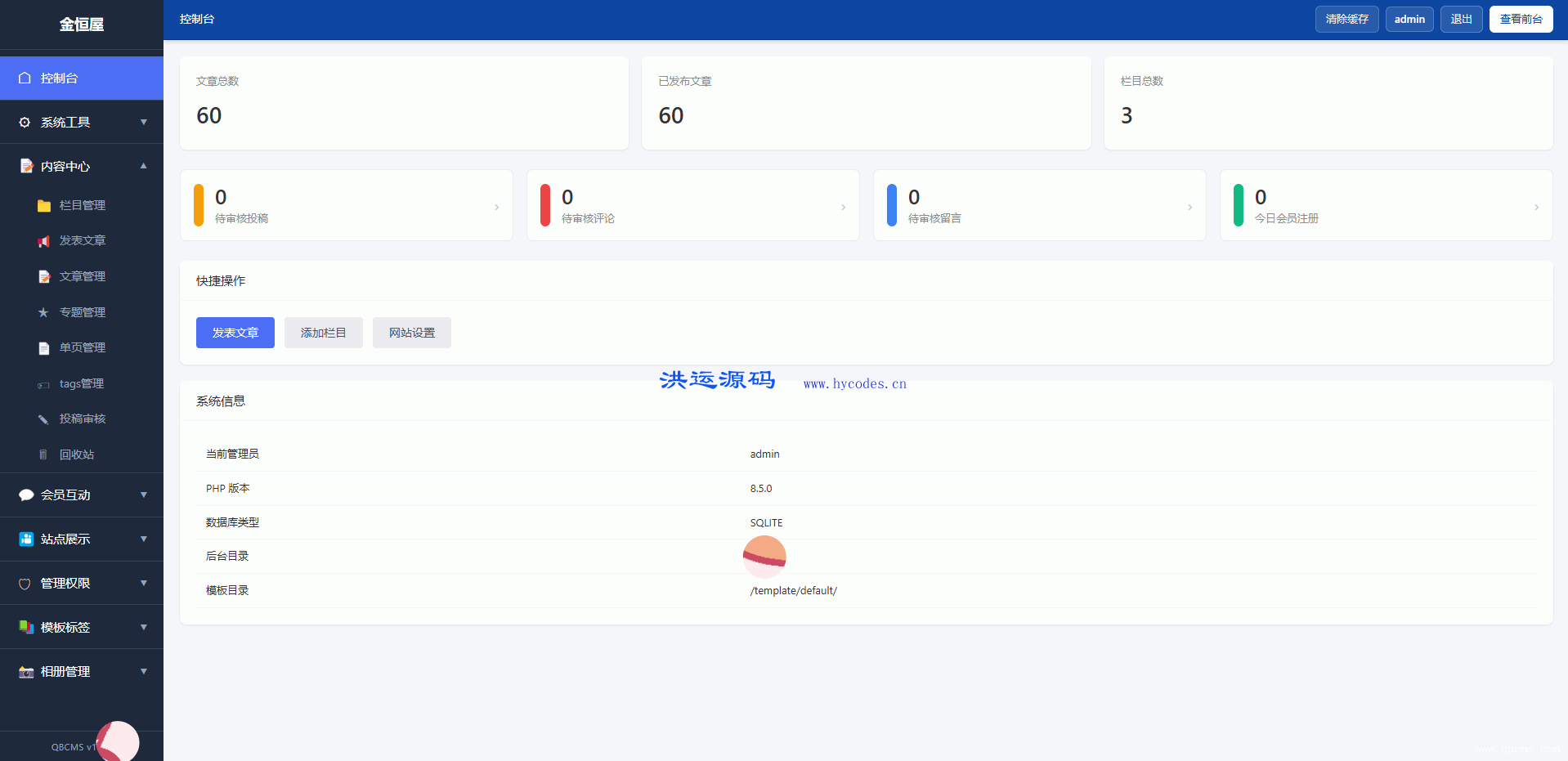Open the 待审核评论 card with red bar
1568x761 pixels.
click(x=693, y=205)
